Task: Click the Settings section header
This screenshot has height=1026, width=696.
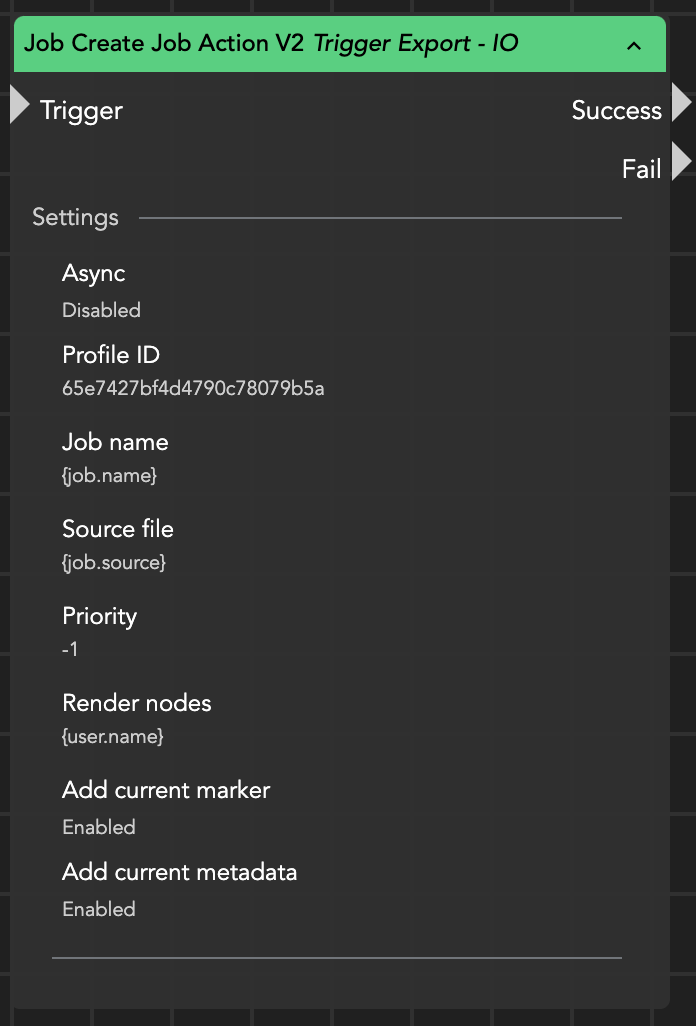Action: (x=75, y=217)
